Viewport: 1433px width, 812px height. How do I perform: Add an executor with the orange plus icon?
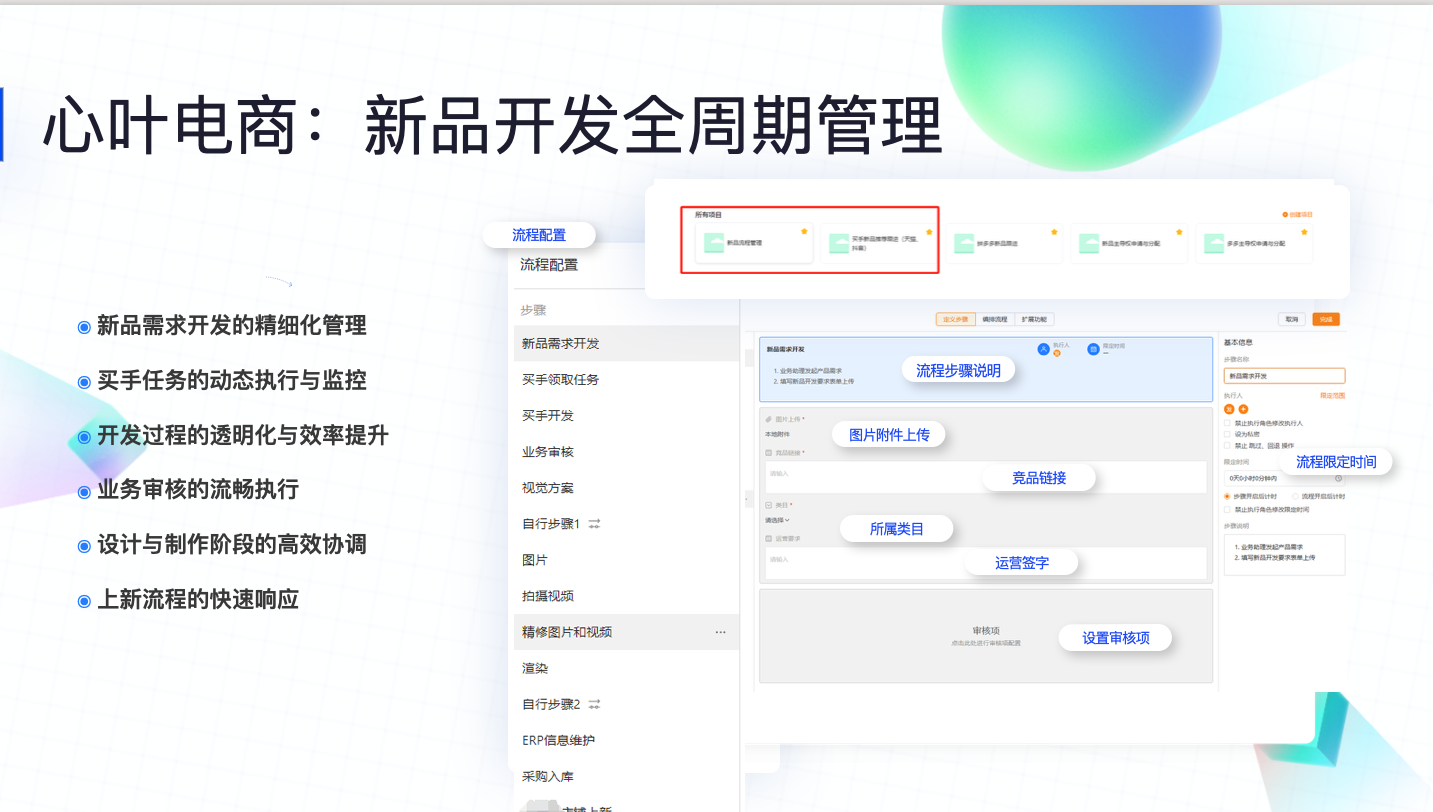1243,409
